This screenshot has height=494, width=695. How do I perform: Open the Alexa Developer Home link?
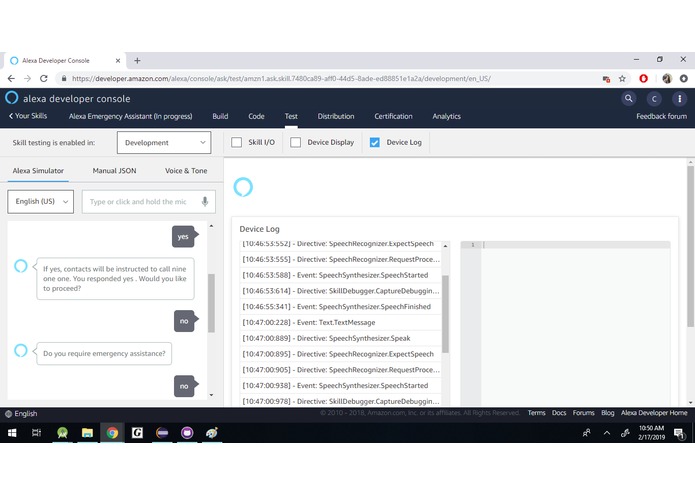(x=654, y=413)
